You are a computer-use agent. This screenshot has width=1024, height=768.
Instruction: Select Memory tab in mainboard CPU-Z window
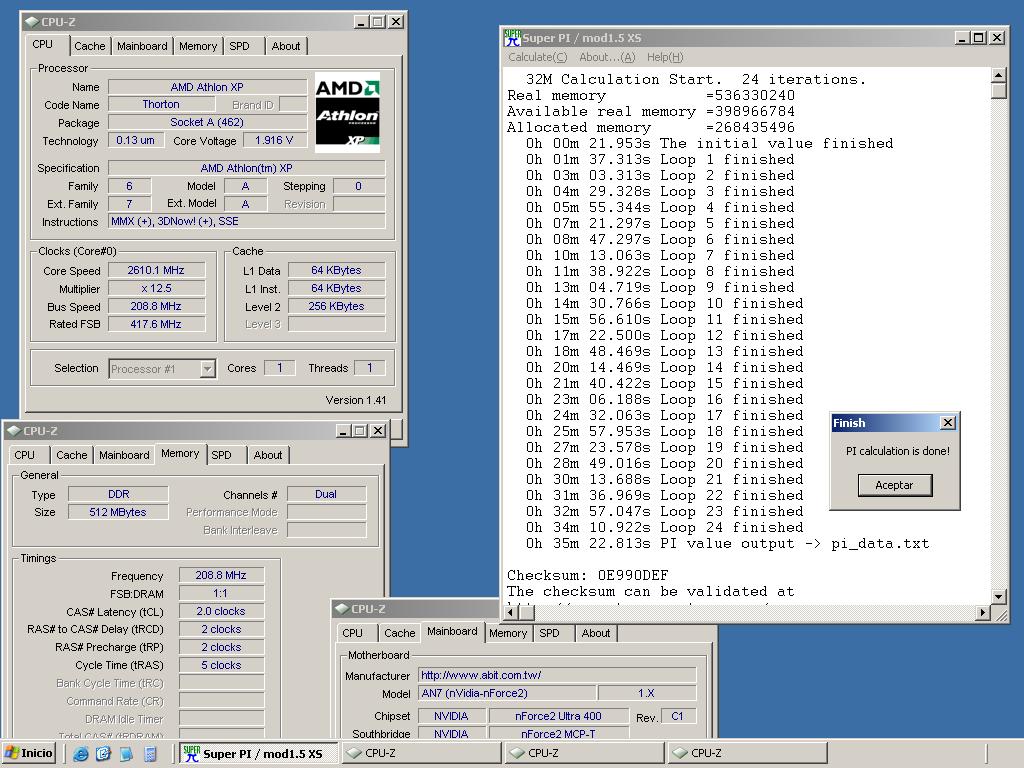[x=507, y=633]
